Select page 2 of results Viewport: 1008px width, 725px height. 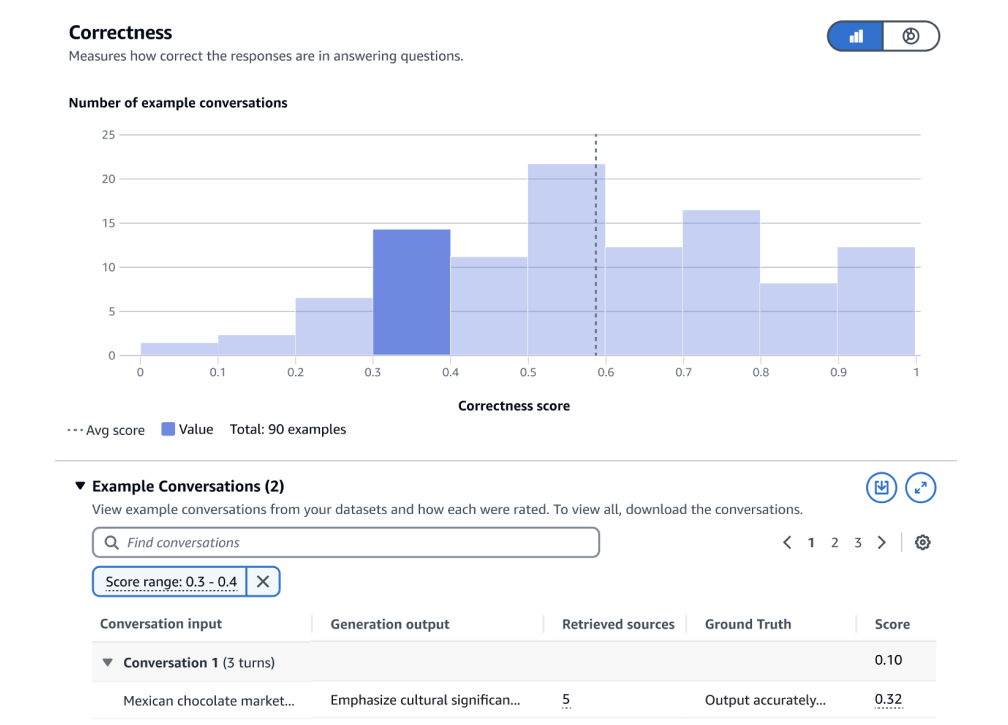(x=834, y=542)
